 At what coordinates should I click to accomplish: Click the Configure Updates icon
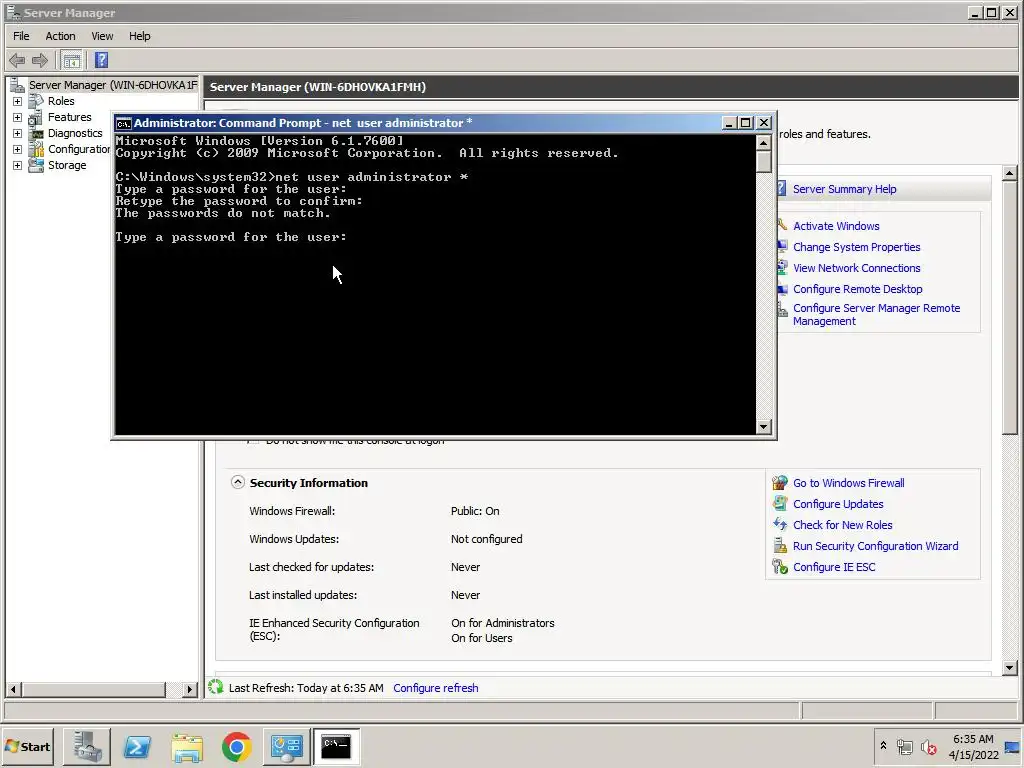(x=780, y=503)
